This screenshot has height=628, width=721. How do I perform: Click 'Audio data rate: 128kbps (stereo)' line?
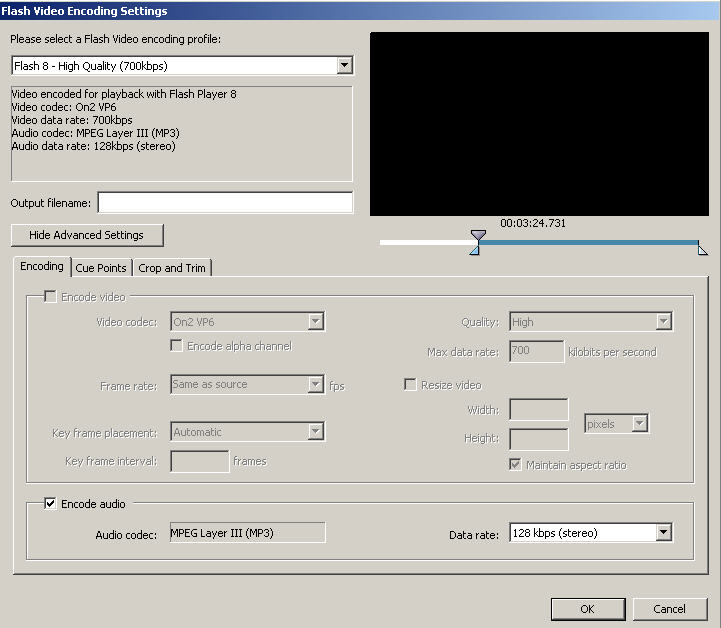(x=93, y=146)
